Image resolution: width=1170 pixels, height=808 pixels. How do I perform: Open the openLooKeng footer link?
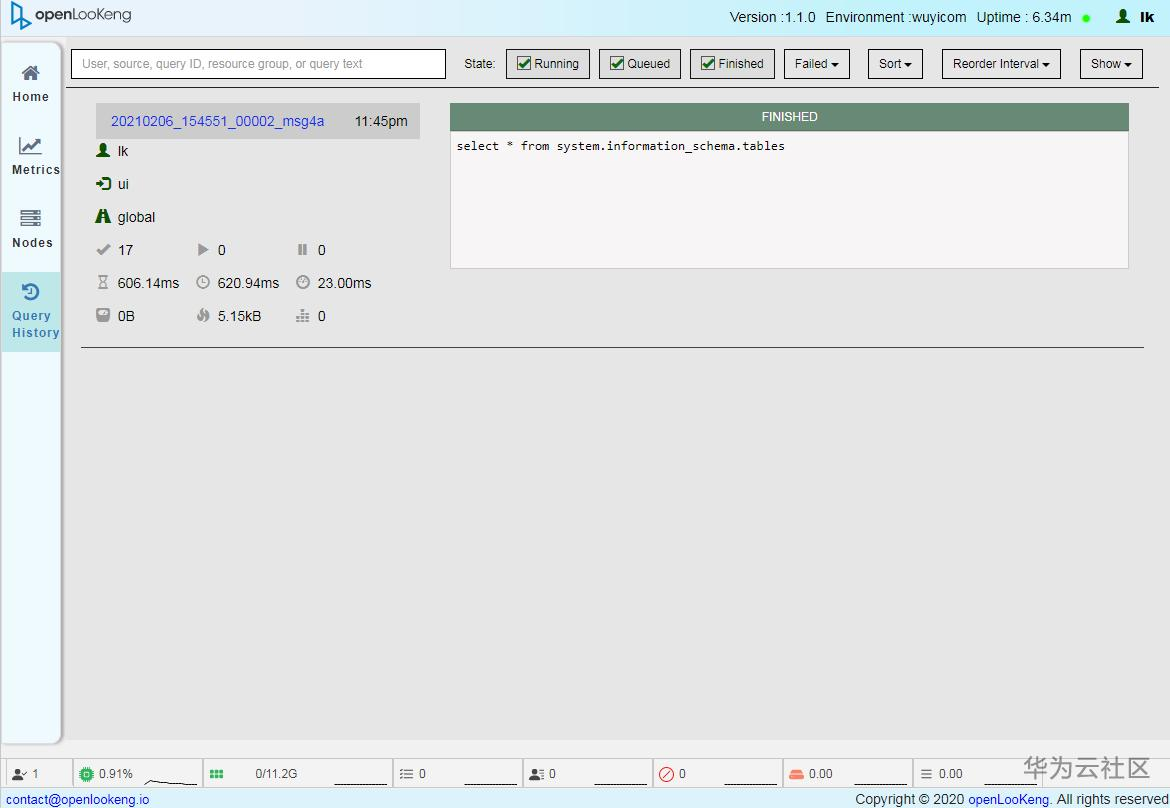click(1008, 799)
